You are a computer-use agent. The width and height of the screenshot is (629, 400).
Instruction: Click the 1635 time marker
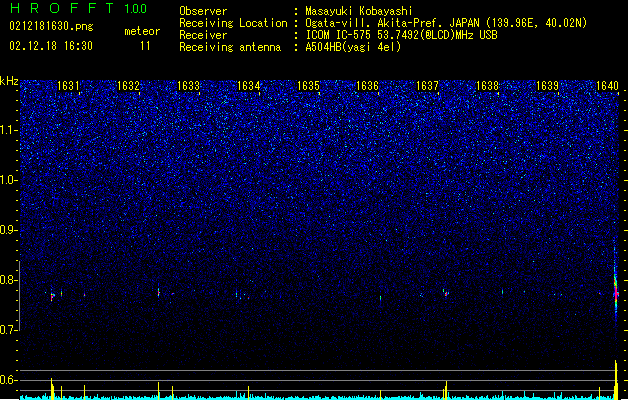pos(308,86)
